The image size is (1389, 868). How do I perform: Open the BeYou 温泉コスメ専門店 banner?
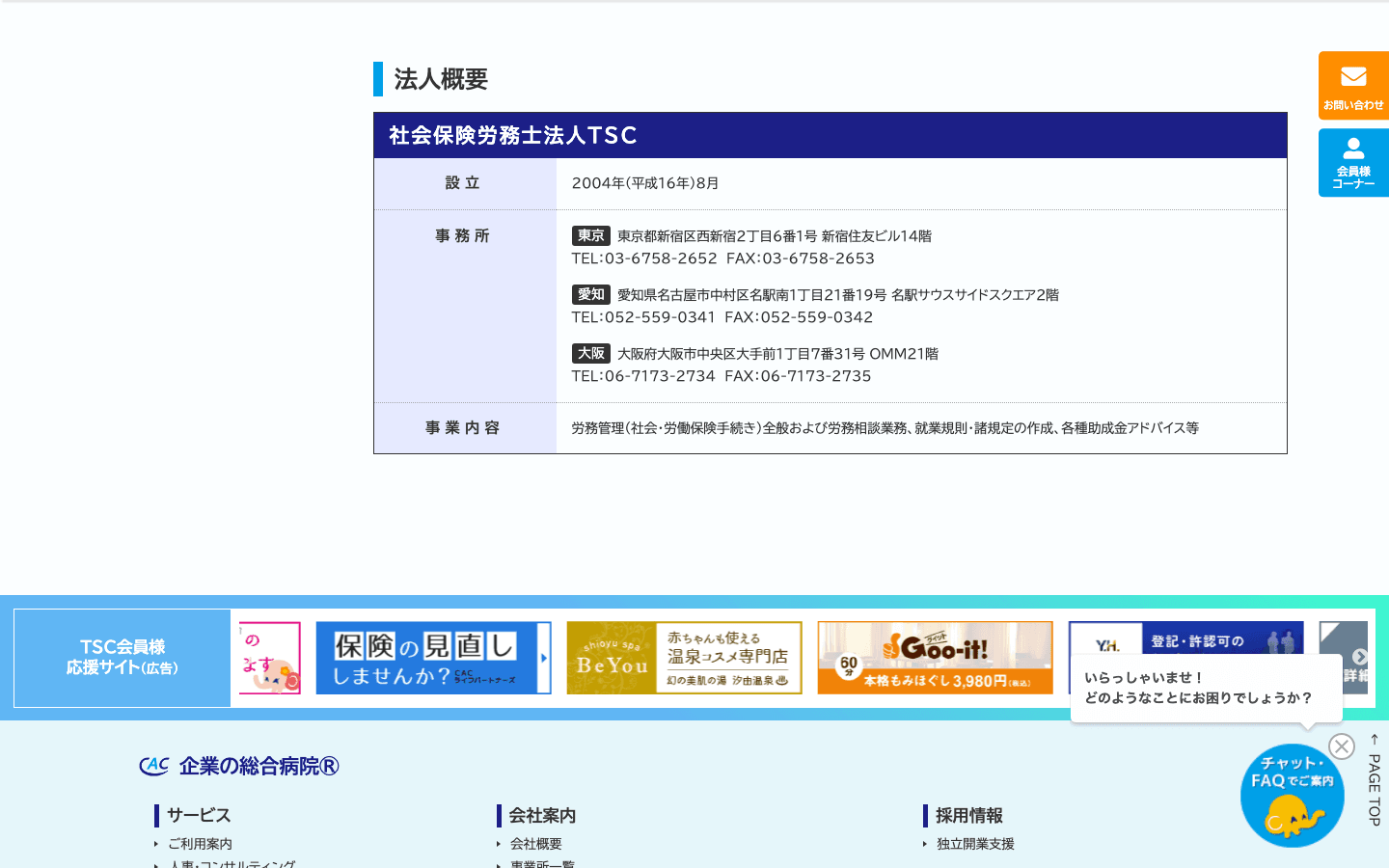coord(684,658)
